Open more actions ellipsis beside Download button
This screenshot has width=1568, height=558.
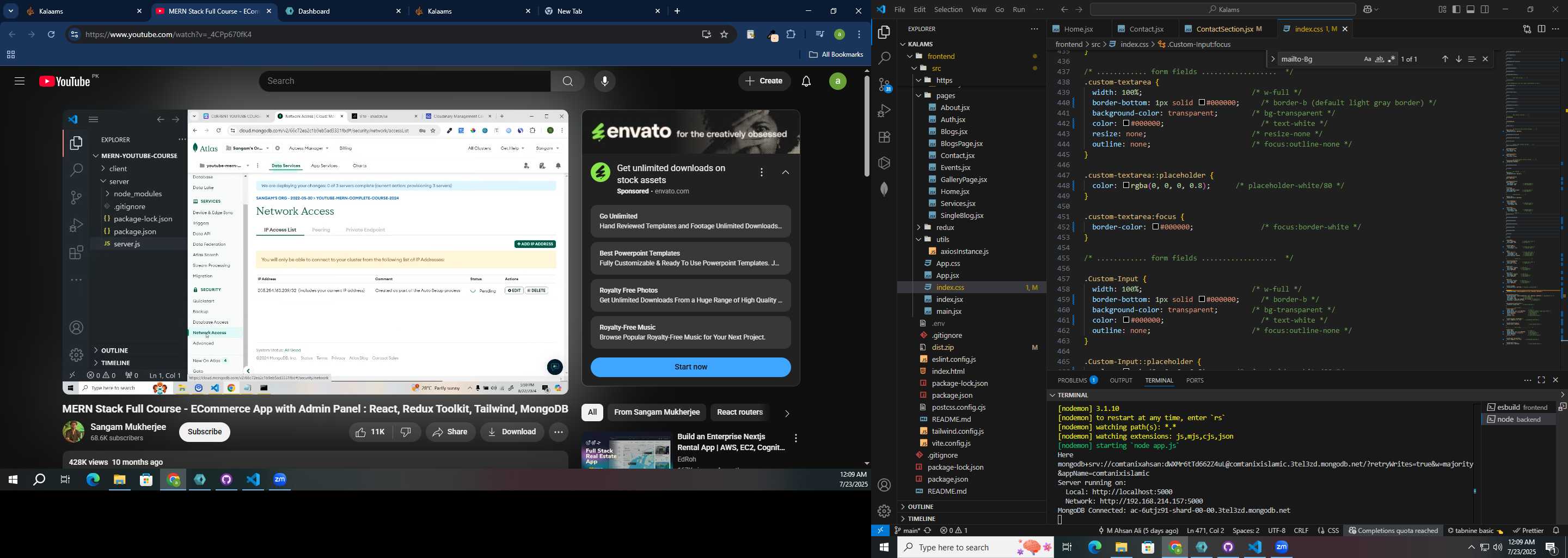coord(558,432)
